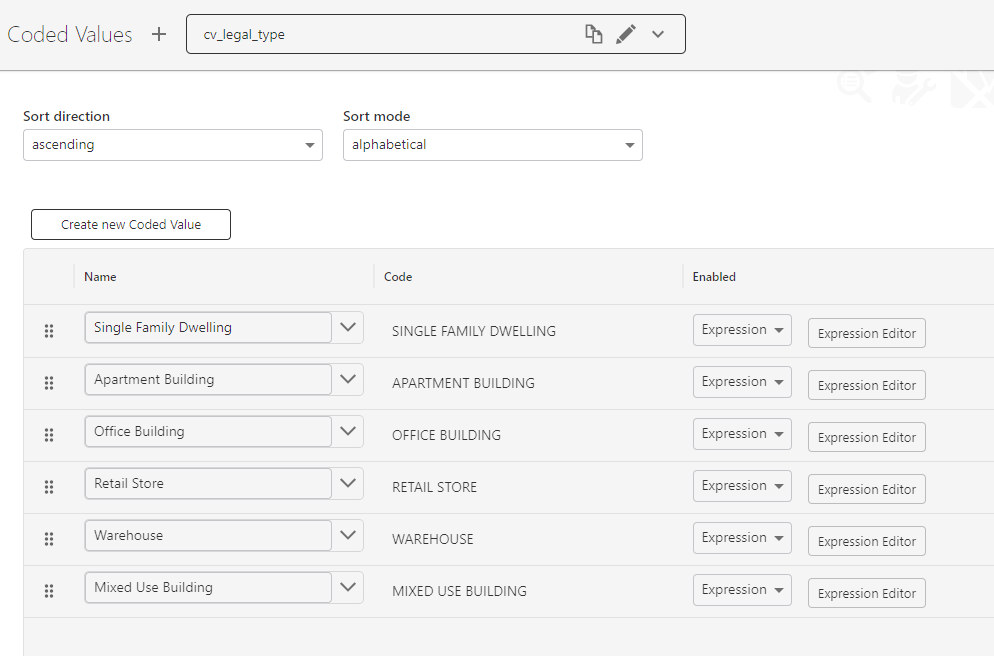Image resolution: width=994 pixels, height=656 pixels.
Task: Open Expression Editor for Mixed Use Building
Action: (867, 593)
